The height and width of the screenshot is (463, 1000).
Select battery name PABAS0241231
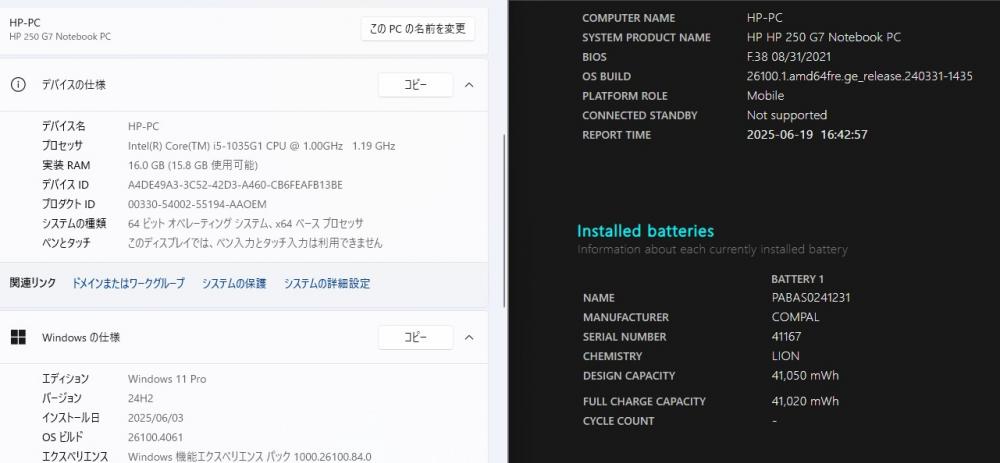811,298
